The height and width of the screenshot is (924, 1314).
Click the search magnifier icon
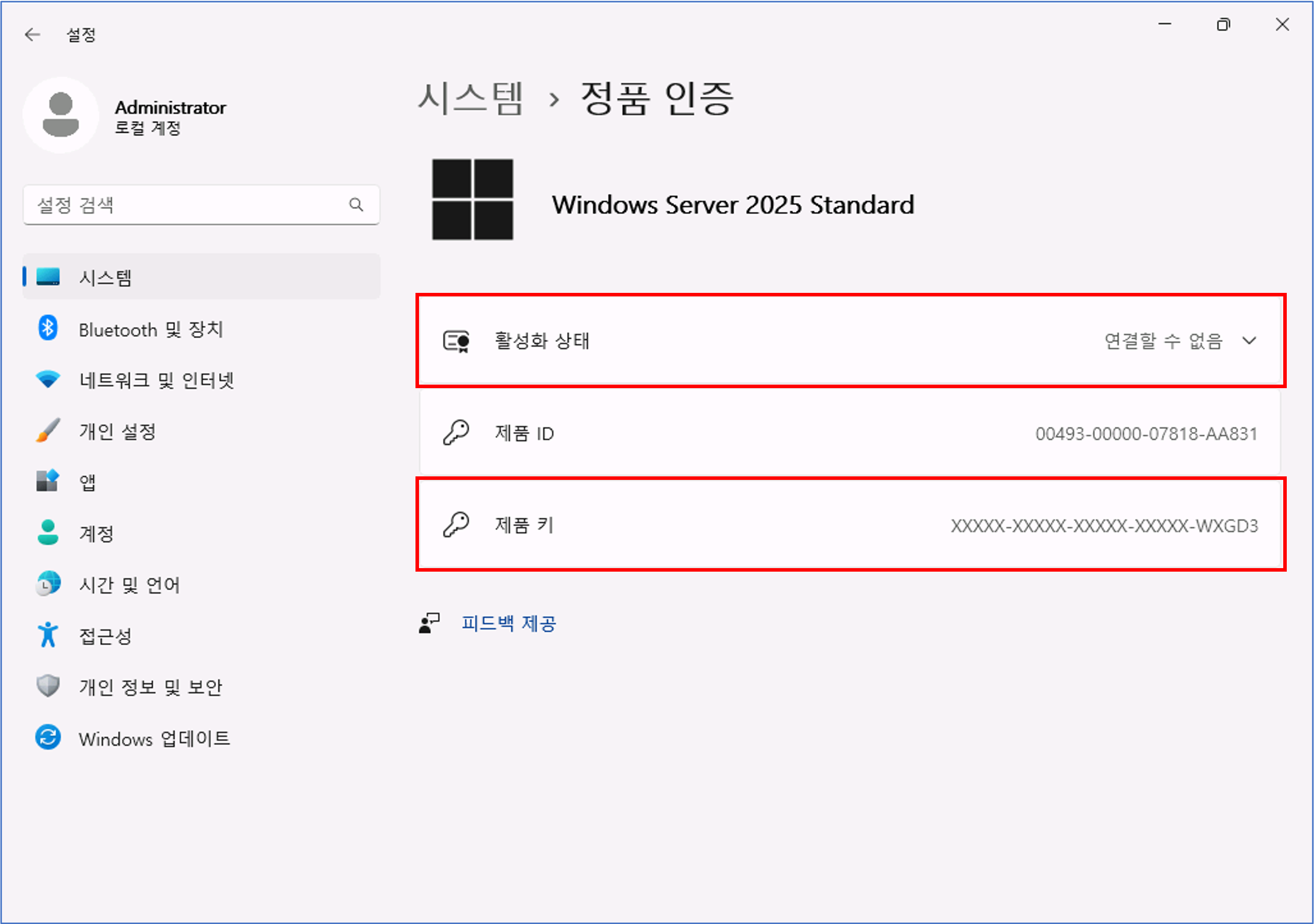(356, 205)
